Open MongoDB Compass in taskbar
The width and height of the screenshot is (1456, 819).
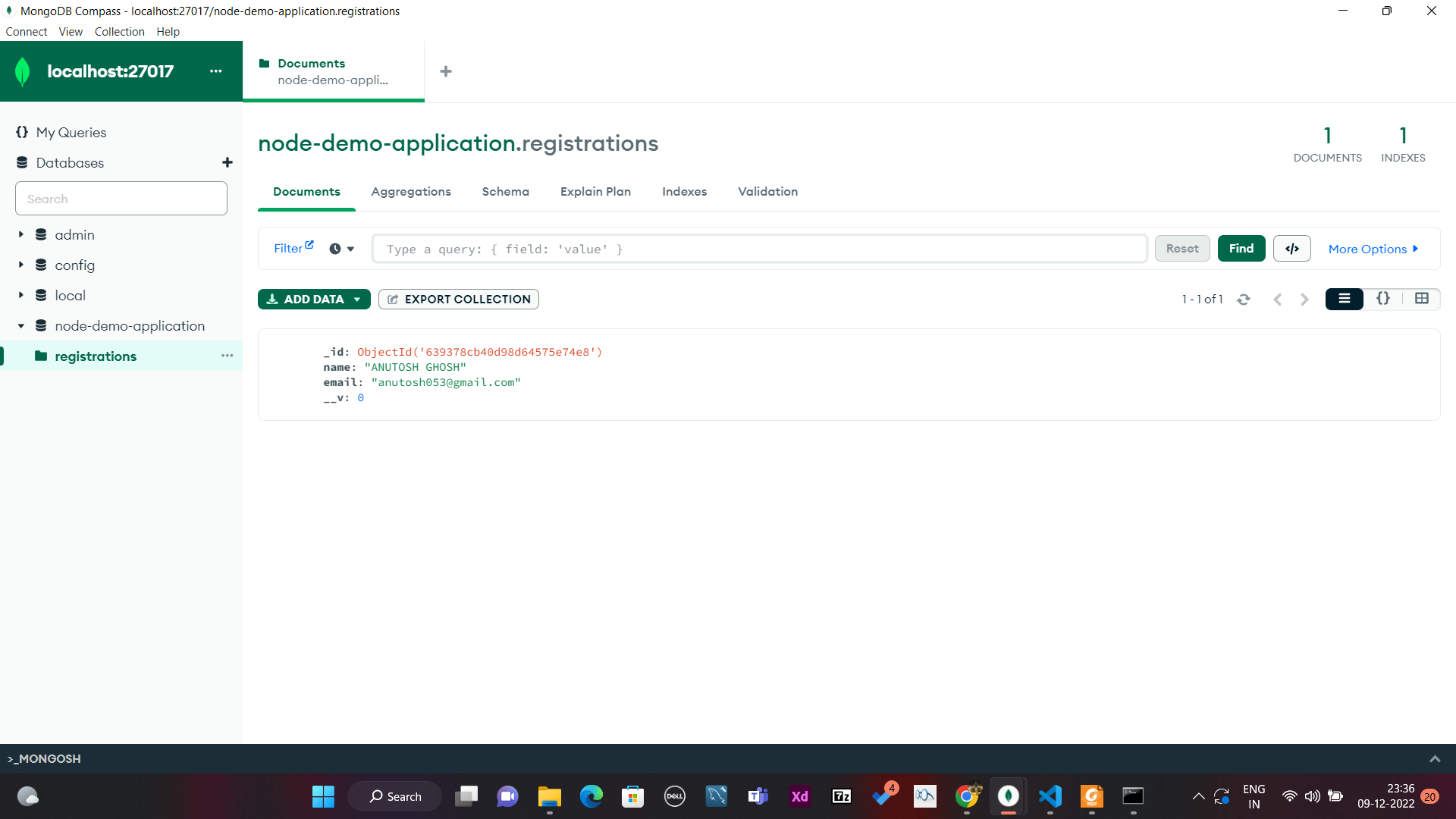(1009, 796)
